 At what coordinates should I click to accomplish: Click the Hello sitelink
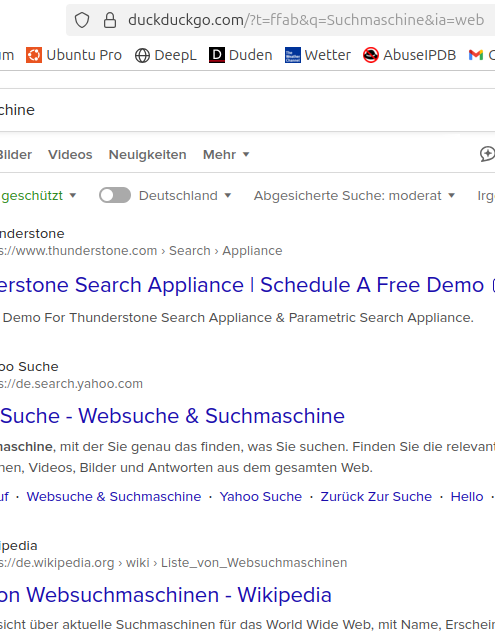[x=467, y=496]
